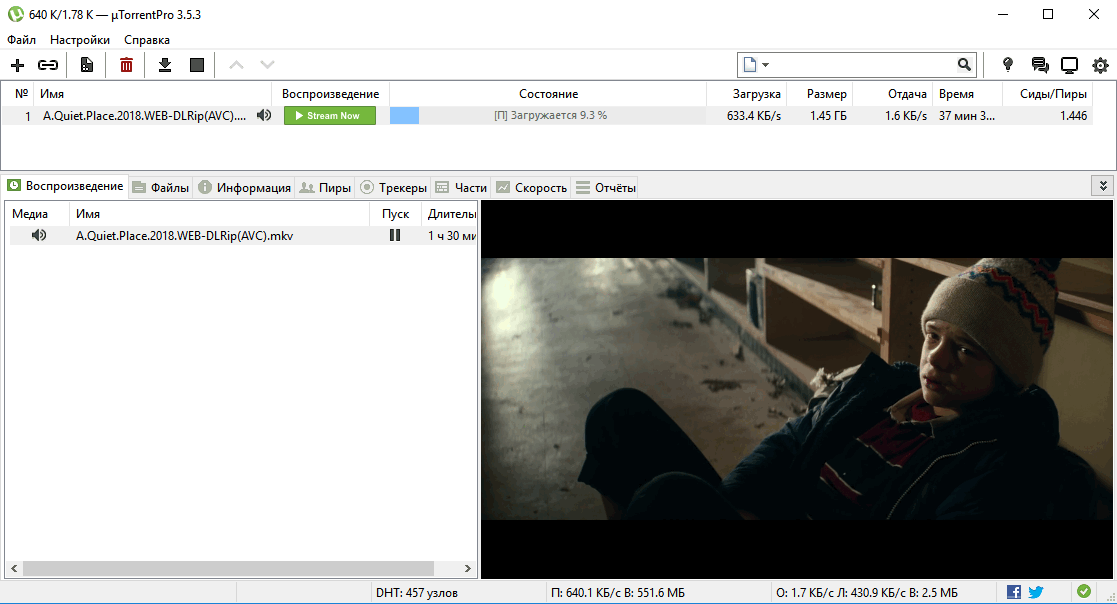This screenshot has width=1117, height=604.
Task: Sort by Отдача column header
Action: click(x=893, y=94)
